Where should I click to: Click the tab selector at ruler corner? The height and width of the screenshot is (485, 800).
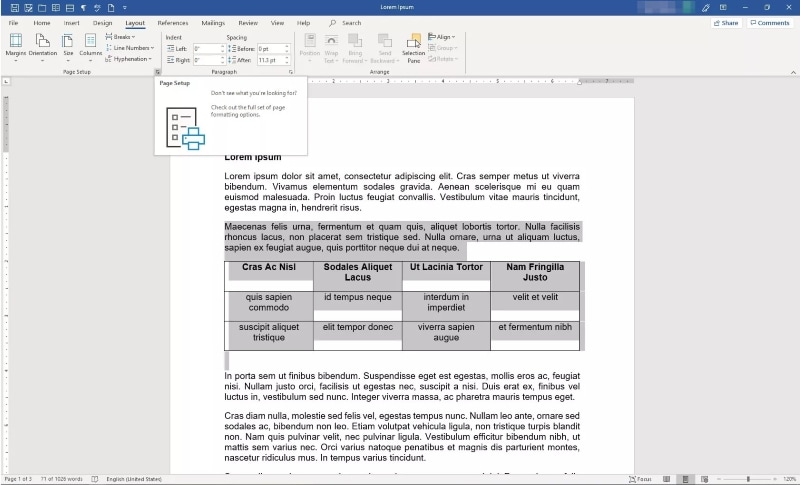click(x=6, y=81)
